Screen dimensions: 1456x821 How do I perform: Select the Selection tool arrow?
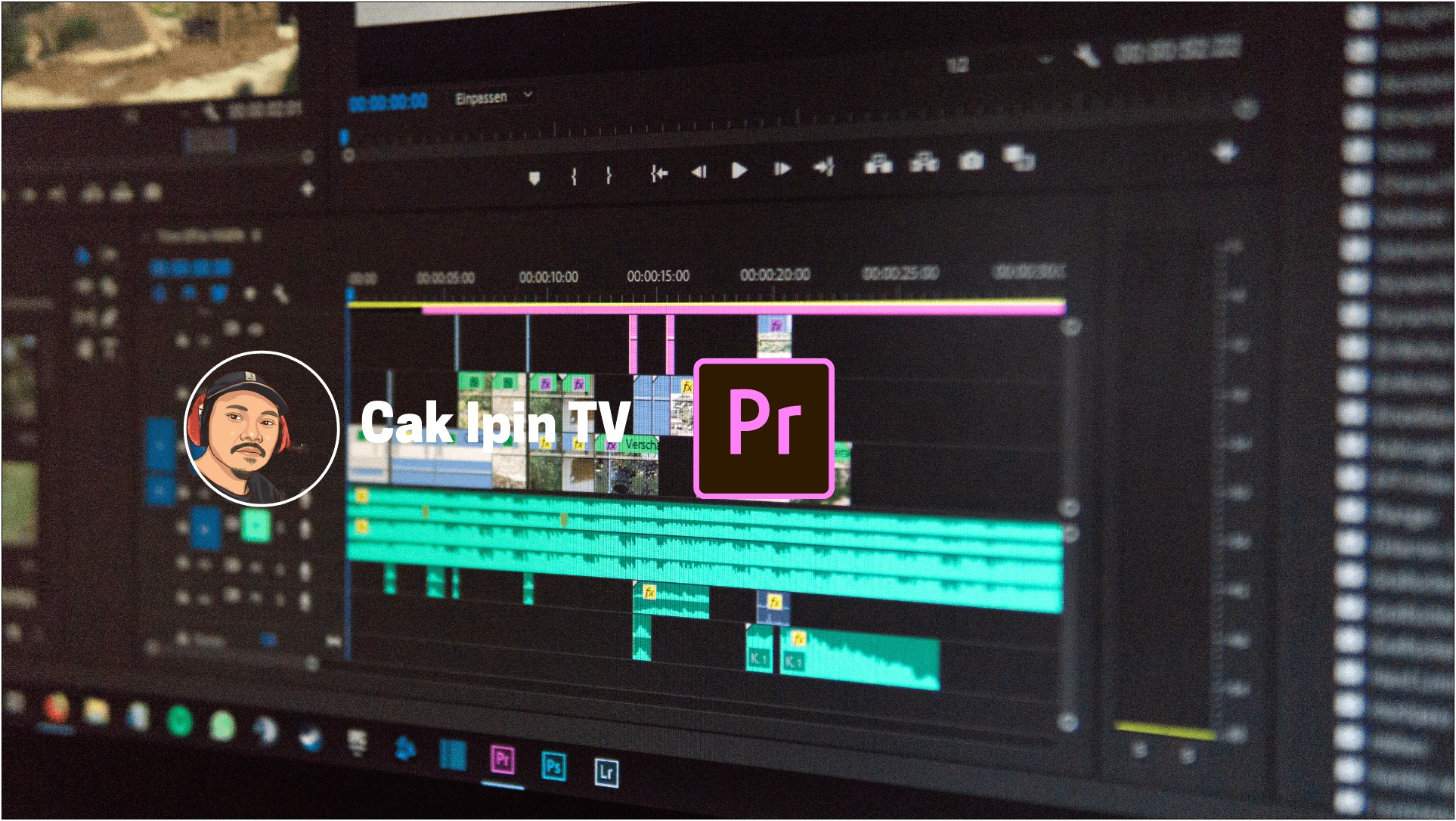(82, 256)
